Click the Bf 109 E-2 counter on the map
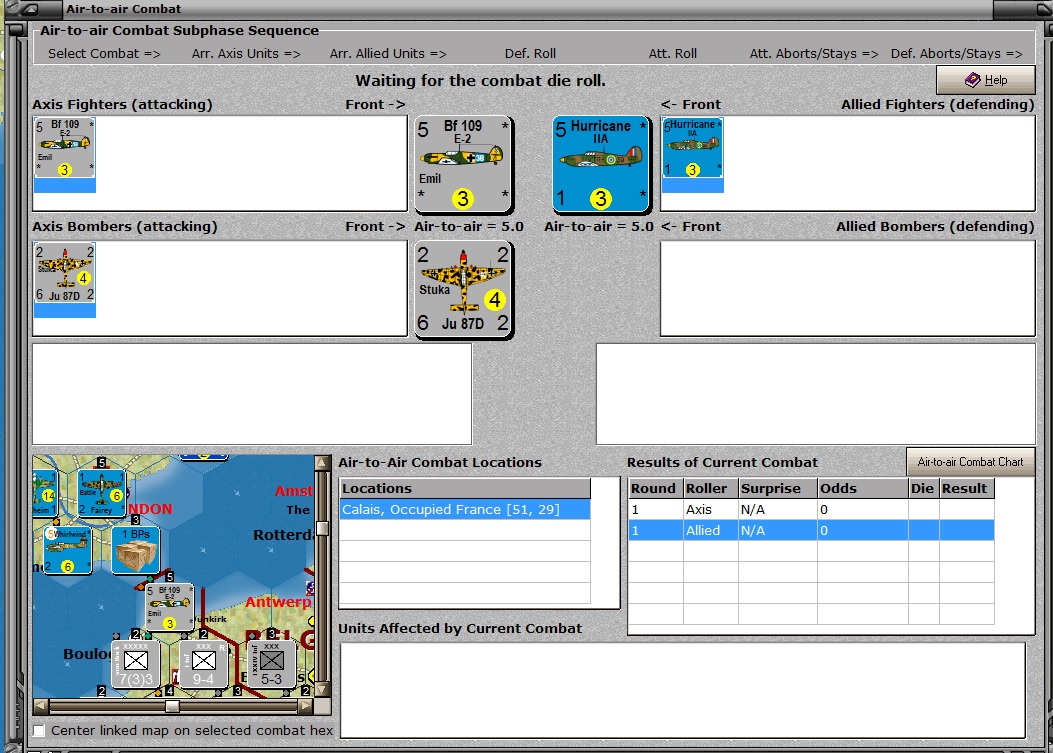Viewport: 1053px width, 753px height. [170, 607]
